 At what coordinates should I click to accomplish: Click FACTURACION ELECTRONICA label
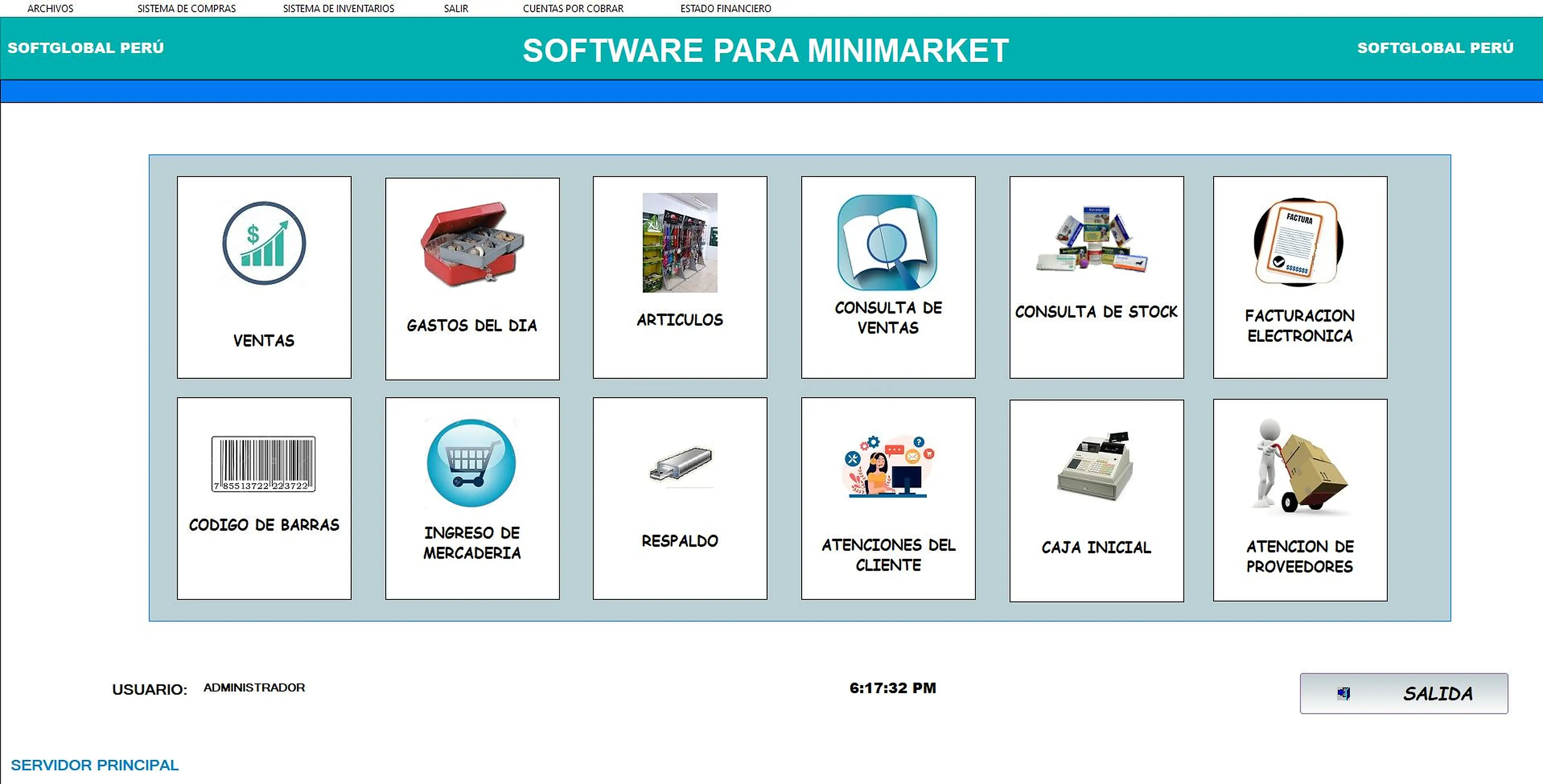click(x=1300, y=325)
